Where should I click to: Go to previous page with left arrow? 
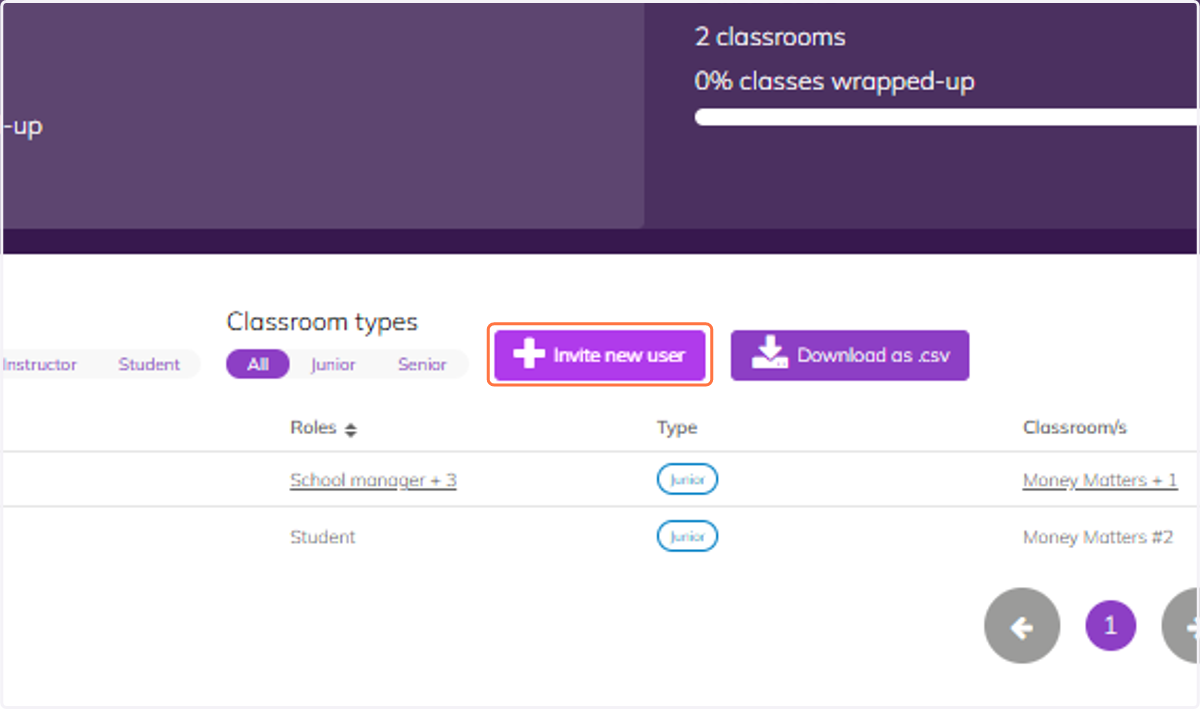(x=1021, y=627)
